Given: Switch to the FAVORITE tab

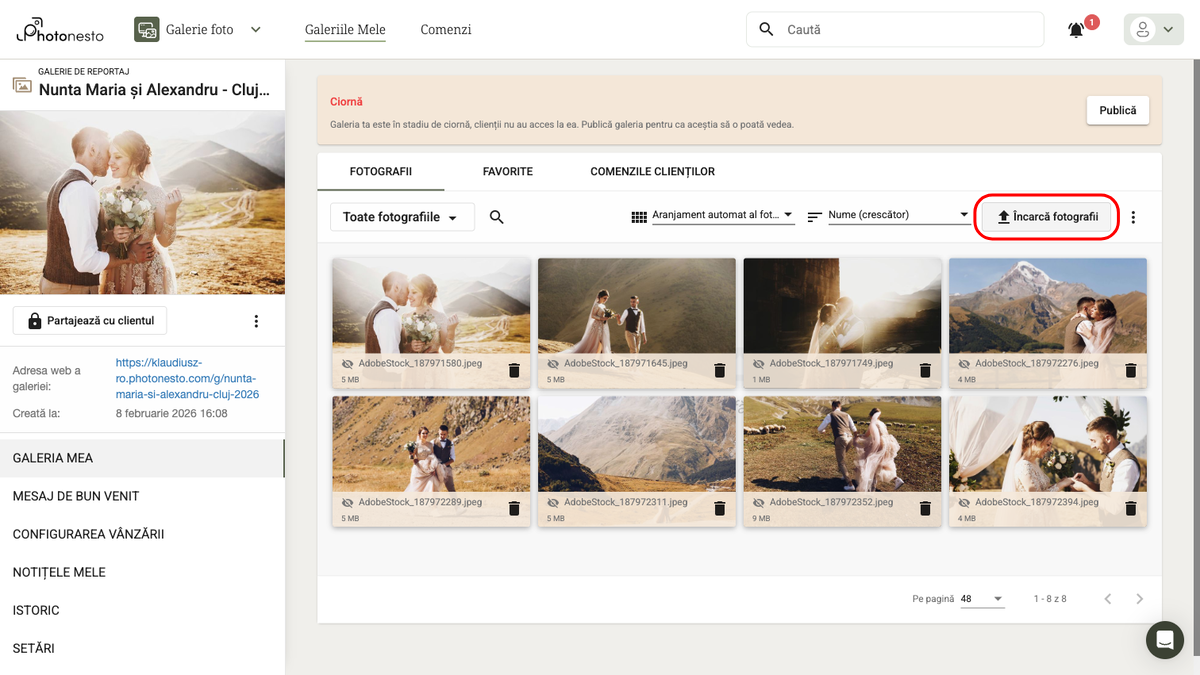Looking at the screenshot, I should (507, 172).
